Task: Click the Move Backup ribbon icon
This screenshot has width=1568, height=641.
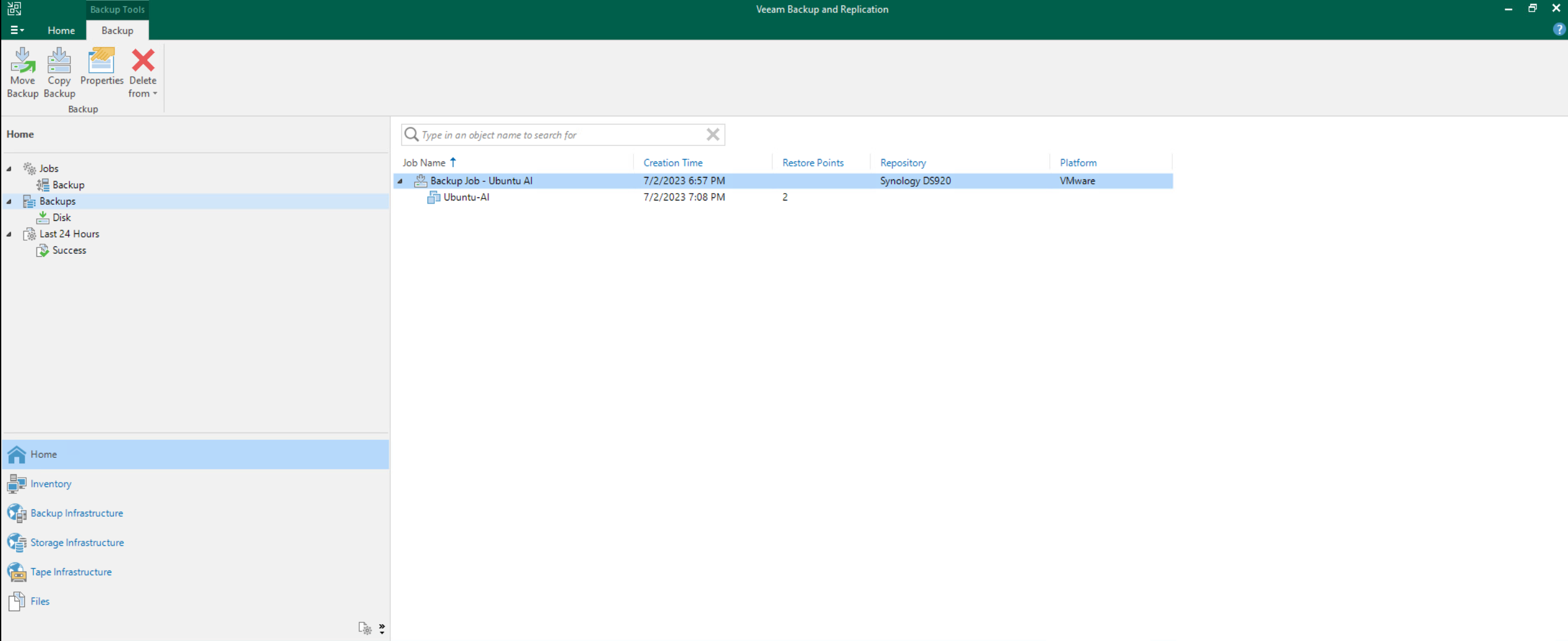Action: (x=22, y=72)
